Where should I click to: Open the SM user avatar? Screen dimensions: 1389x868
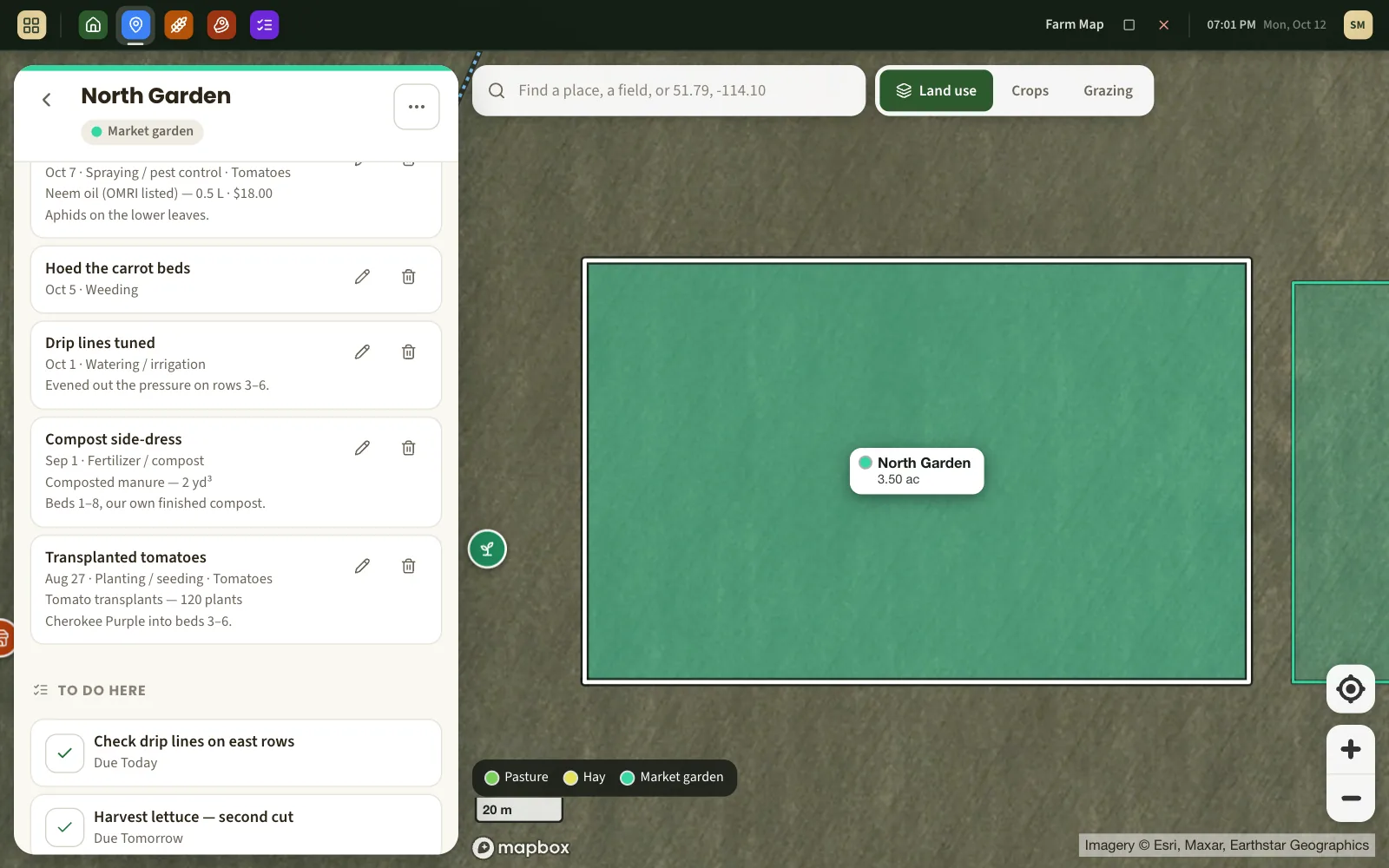pyautogui.click(x=1358, y=25)
